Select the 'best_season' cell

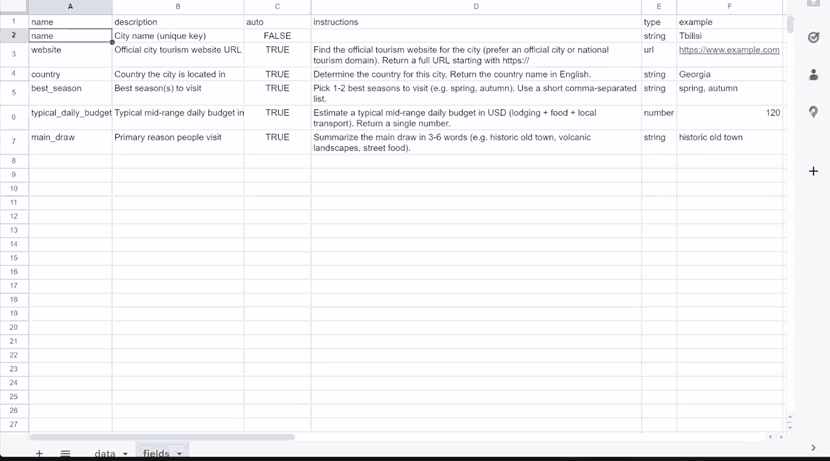70,93
